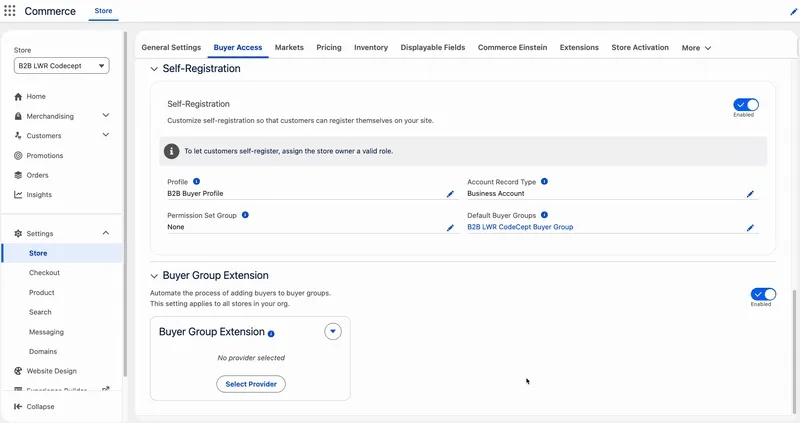Image resolution: width=800 pixels, height=423 pixels.
Task: Click the sidebar vertical scrollbar
Action: click(x=125, y=204)
